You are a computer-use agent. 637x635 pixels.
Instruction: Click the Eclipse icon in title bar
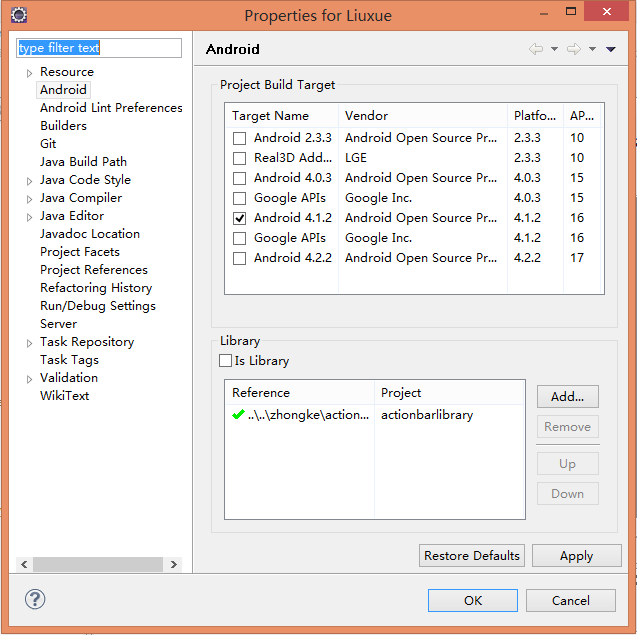pyautogui.click(x=19, y=15)
